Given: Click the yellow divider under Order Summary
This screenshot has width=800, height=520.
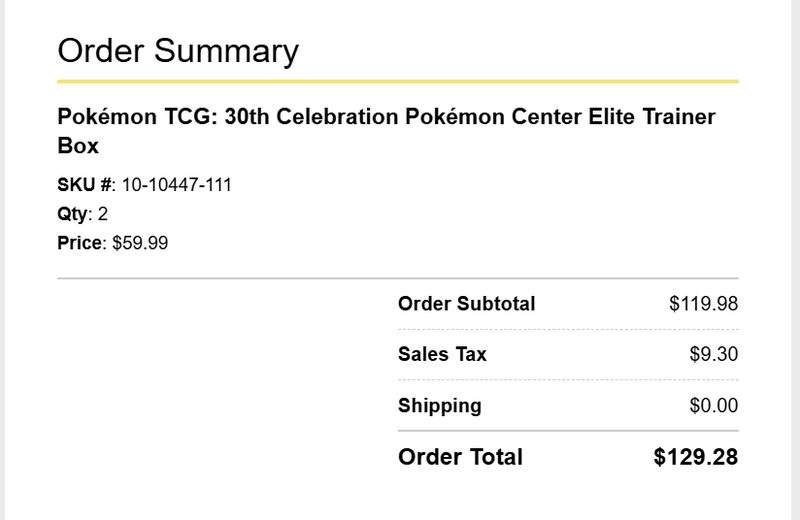Looking at the screenshot, I should [398, 81].
